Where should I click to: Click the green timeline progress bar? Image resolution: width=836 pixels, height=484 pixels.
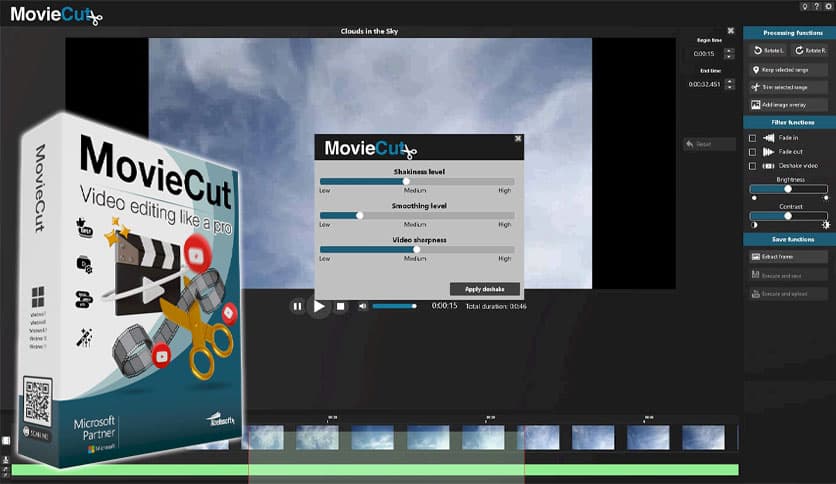[375, 470]
